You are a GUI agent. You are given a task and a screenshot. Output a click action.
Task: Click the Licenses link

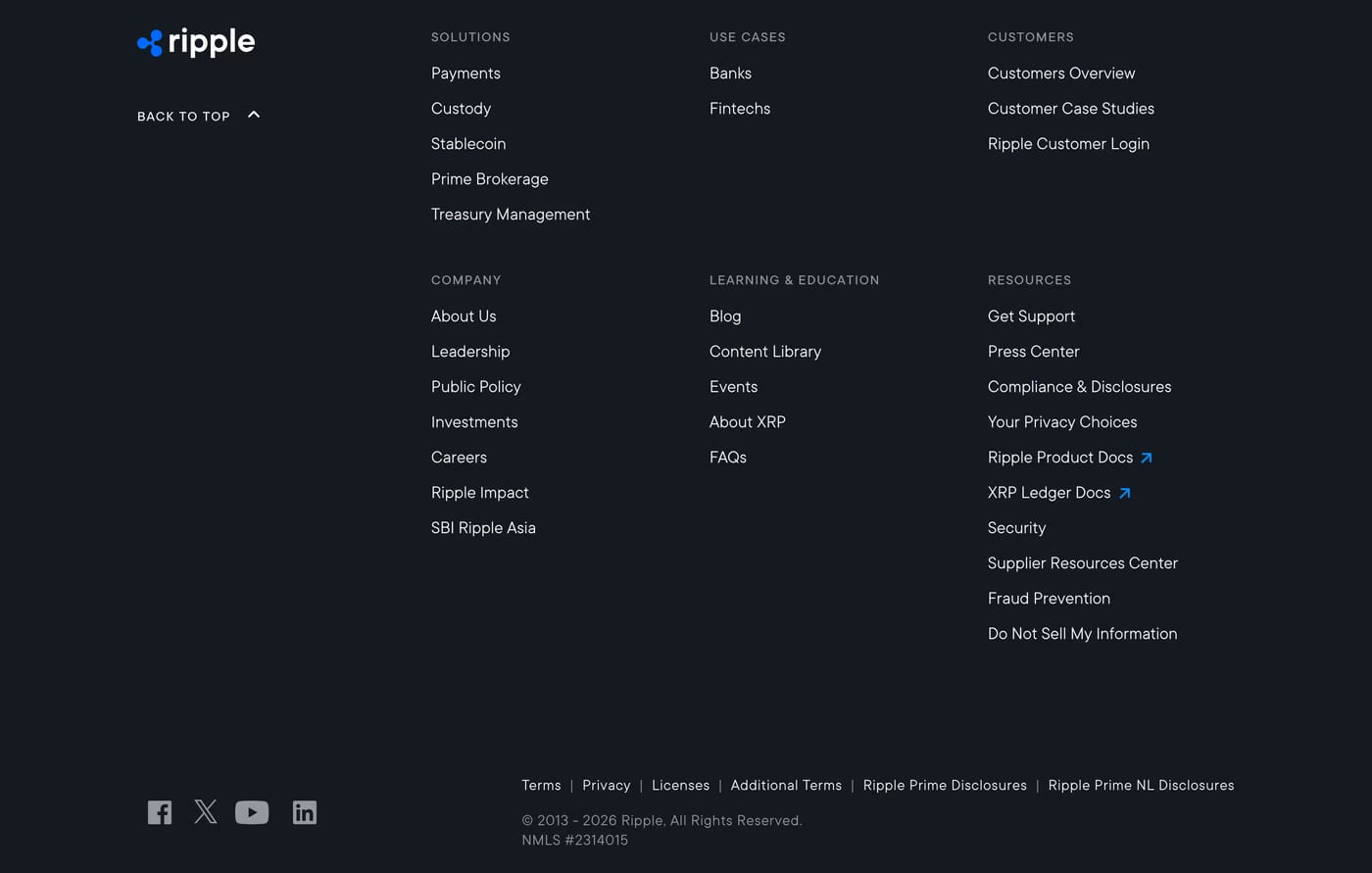point(680,786)
